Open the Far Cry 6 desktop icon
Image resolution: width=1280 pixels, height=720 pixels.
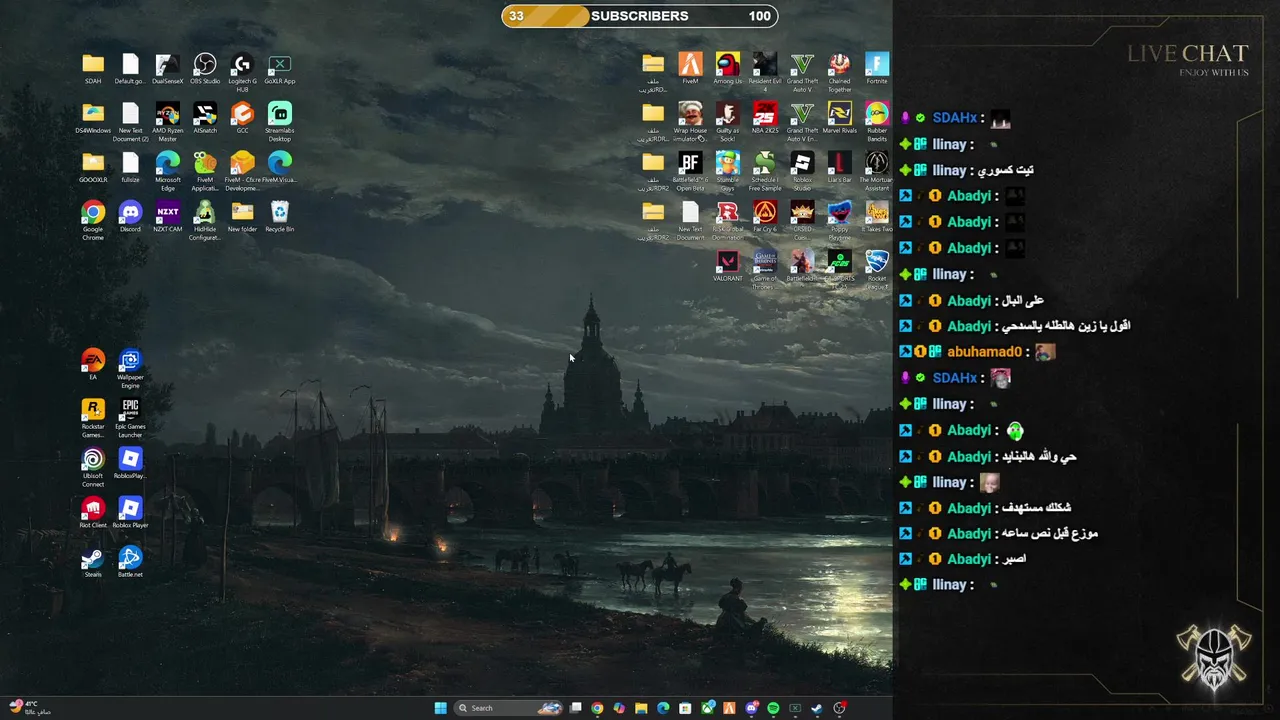765,216
